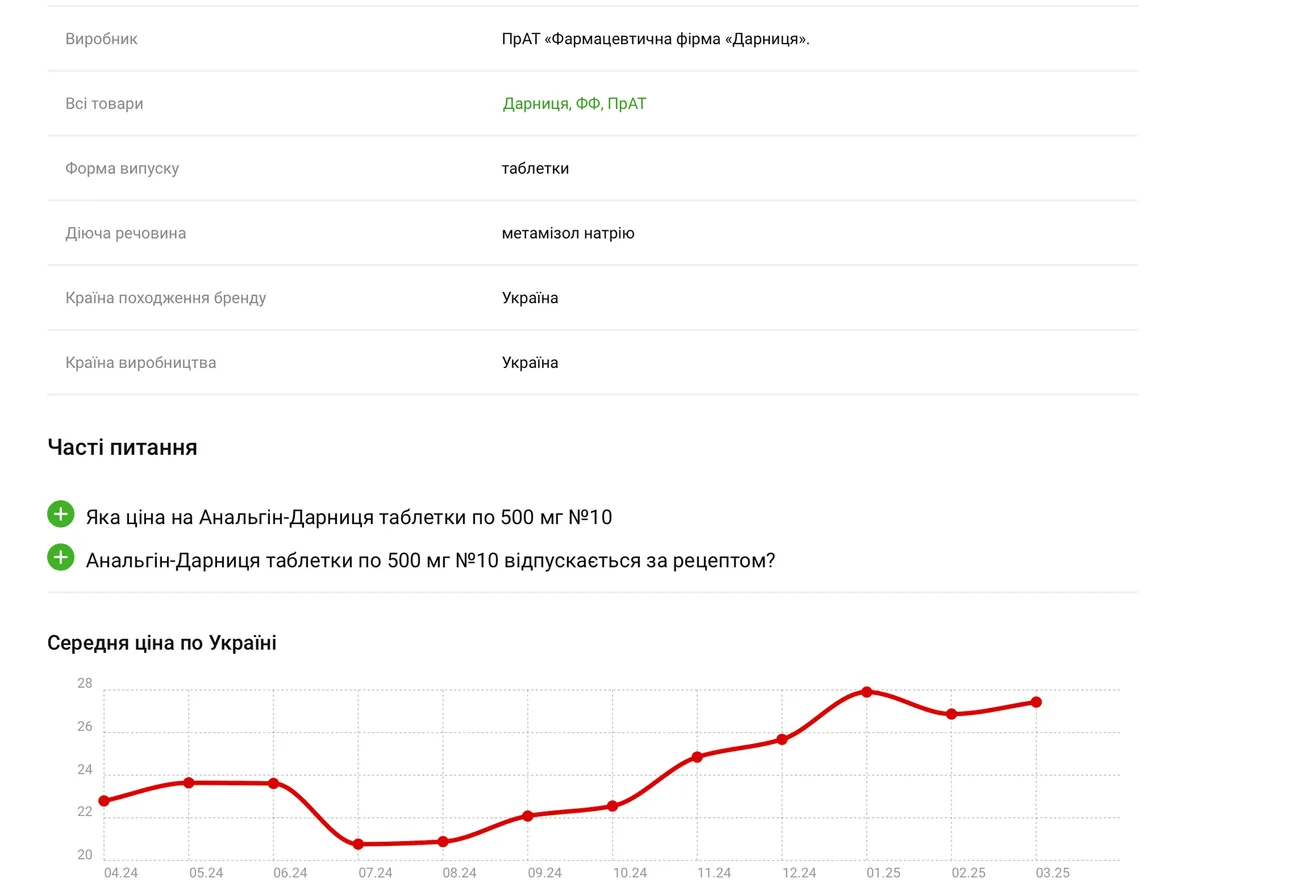Select the chart data point for 04.24

pyautogui.click(x=104, y=801)
